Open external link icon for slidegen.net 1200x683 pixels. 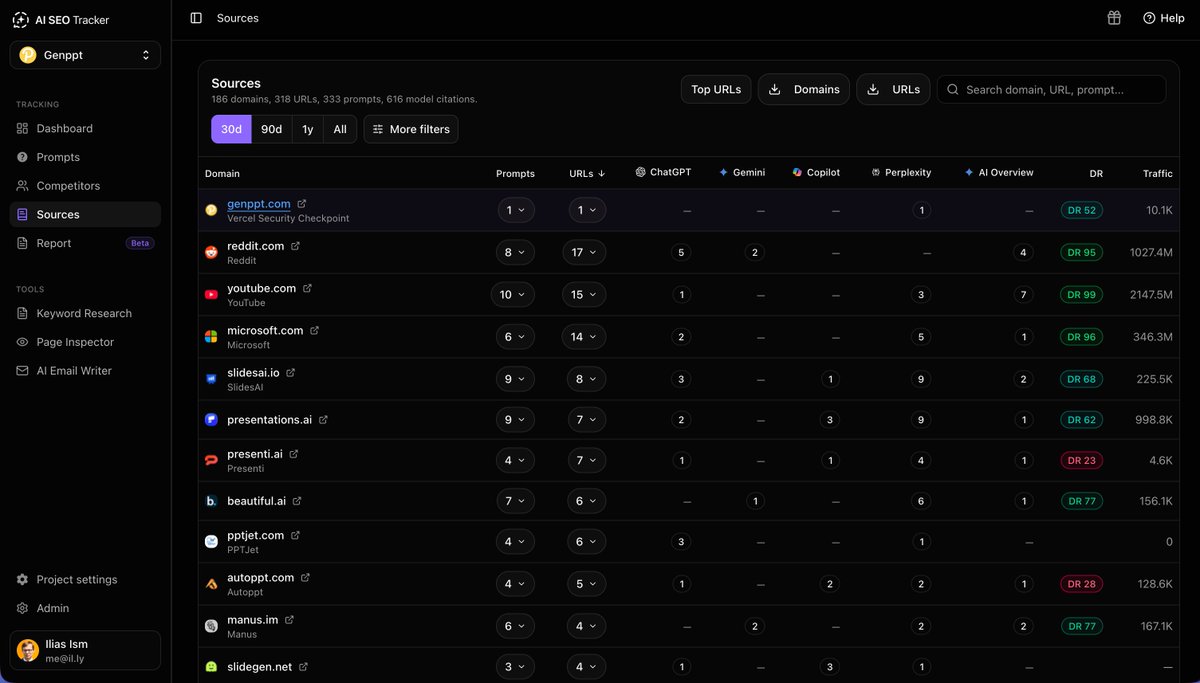[x=303, y=667]
